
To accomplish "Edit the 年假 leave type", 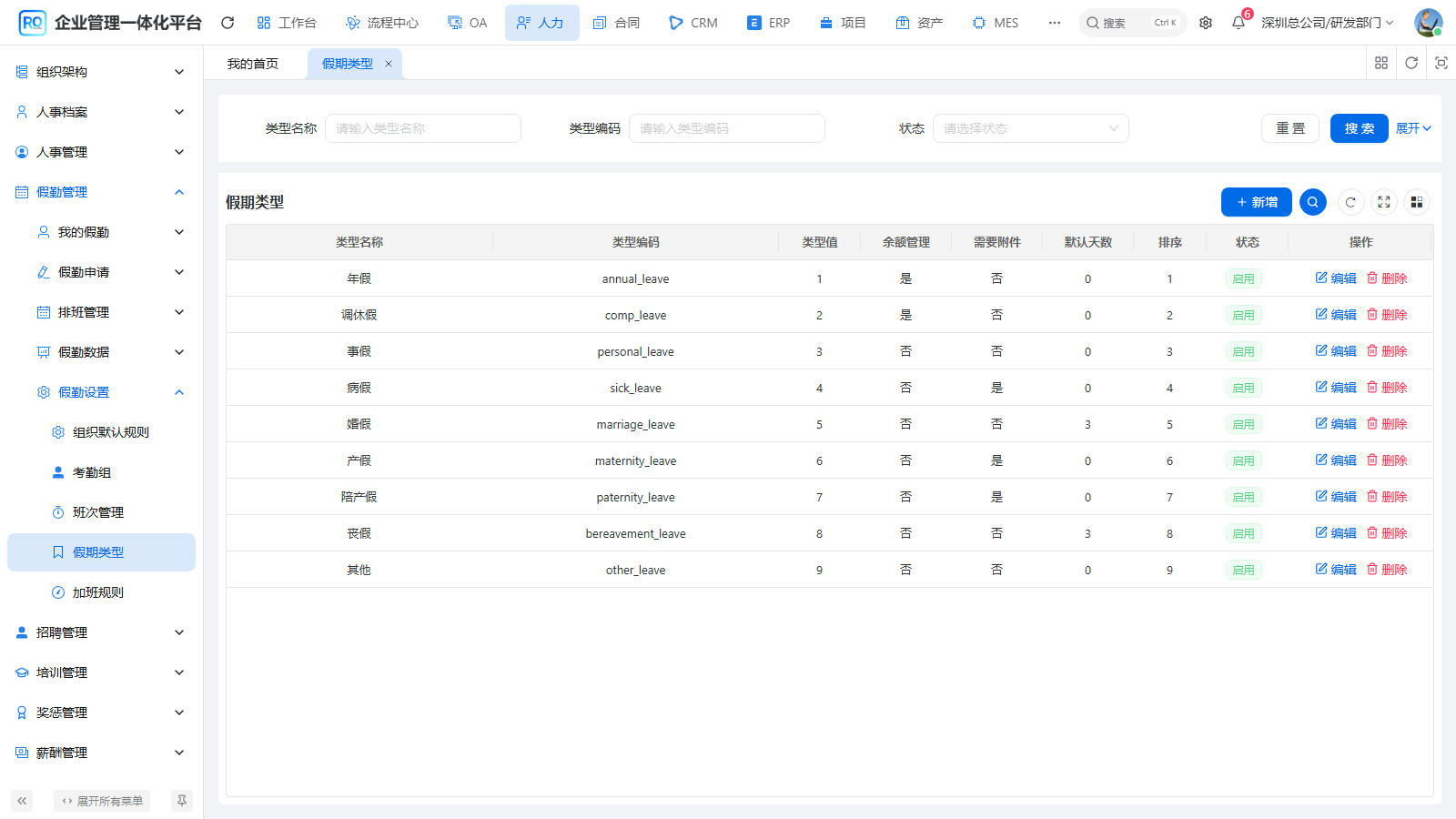I will tap(1336, 278).
